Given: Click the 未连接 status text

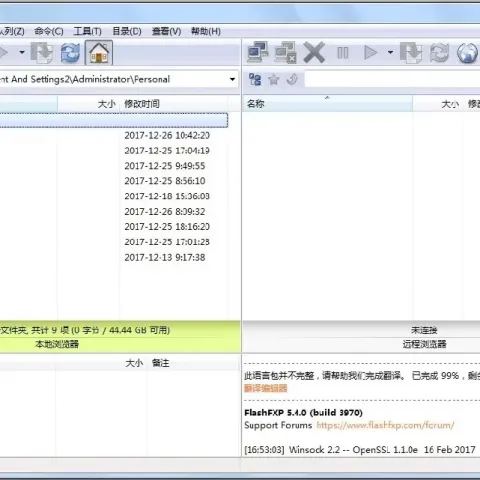Looking at the screenshot, I should point(424,330).
